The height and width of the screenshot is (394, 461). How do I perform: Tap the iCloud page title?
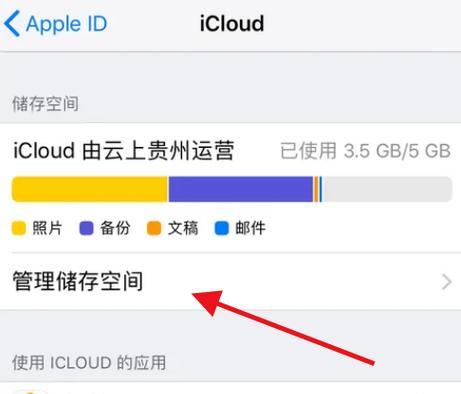pos(232,24)
